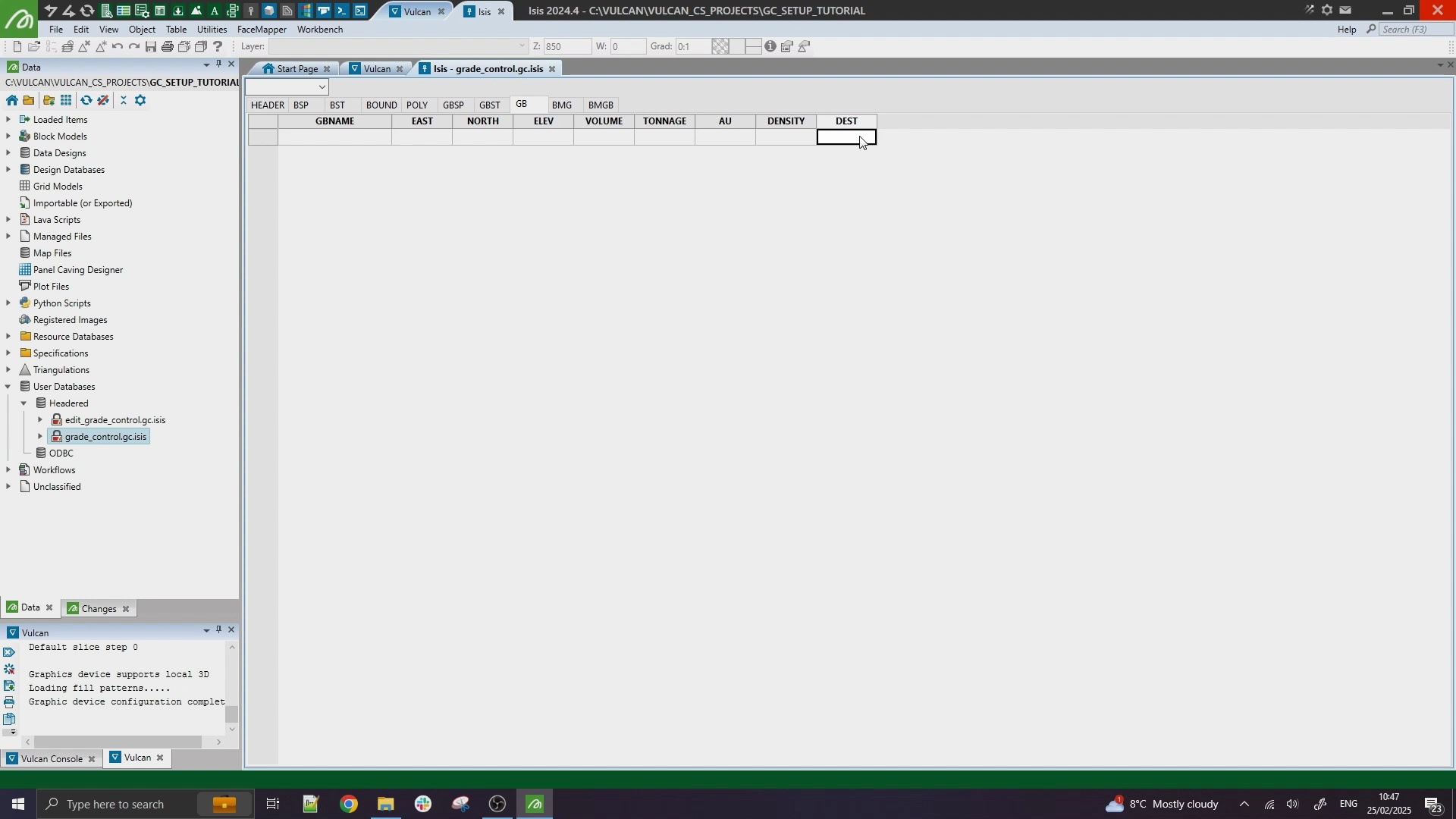Screen dimensions: 1456x819
Task: Open the FaceMapper menu
Action: (x=262, y=30)
